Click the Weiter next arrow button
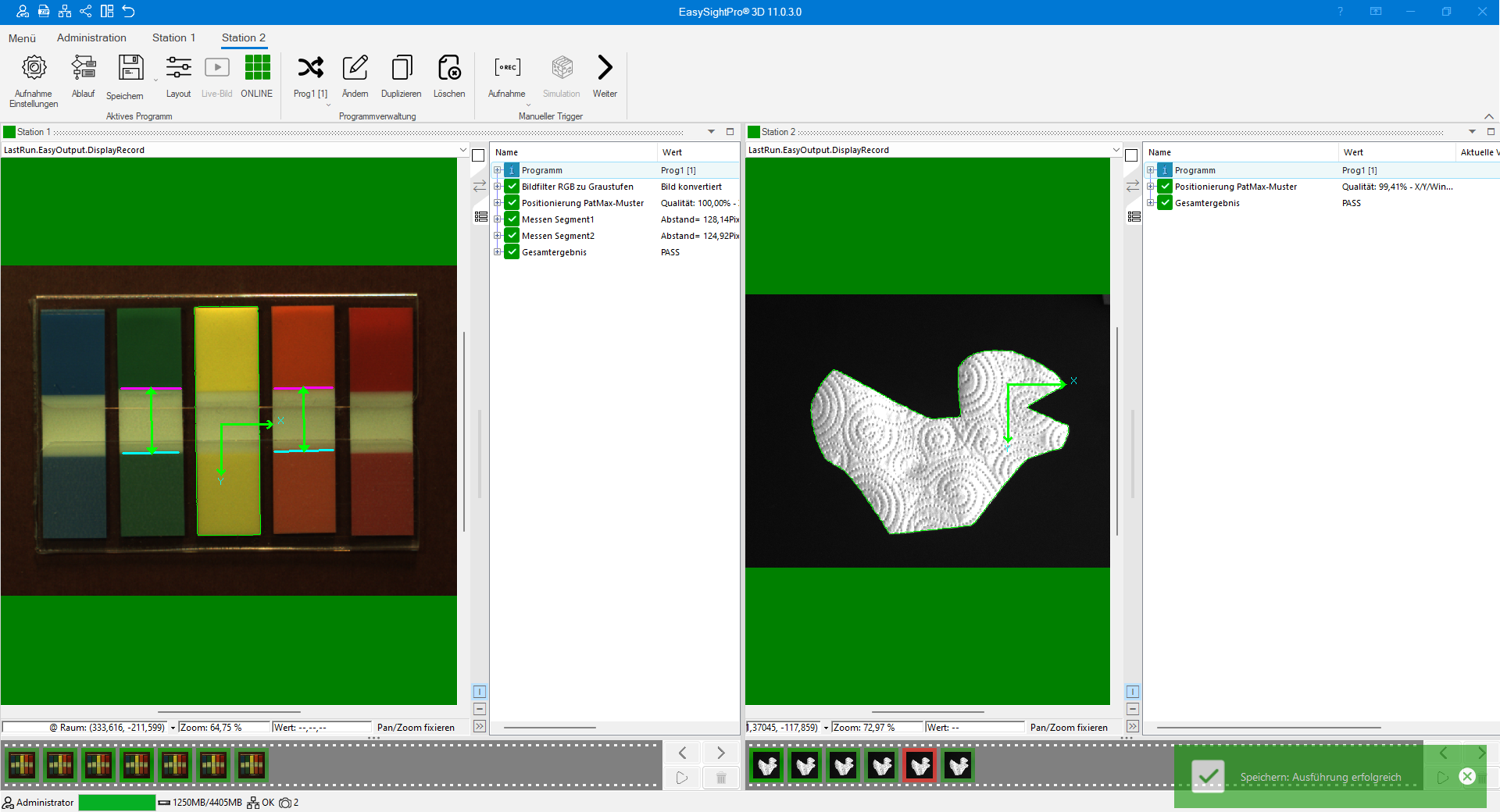This screenshot has width=1500, height=812. 605,69
